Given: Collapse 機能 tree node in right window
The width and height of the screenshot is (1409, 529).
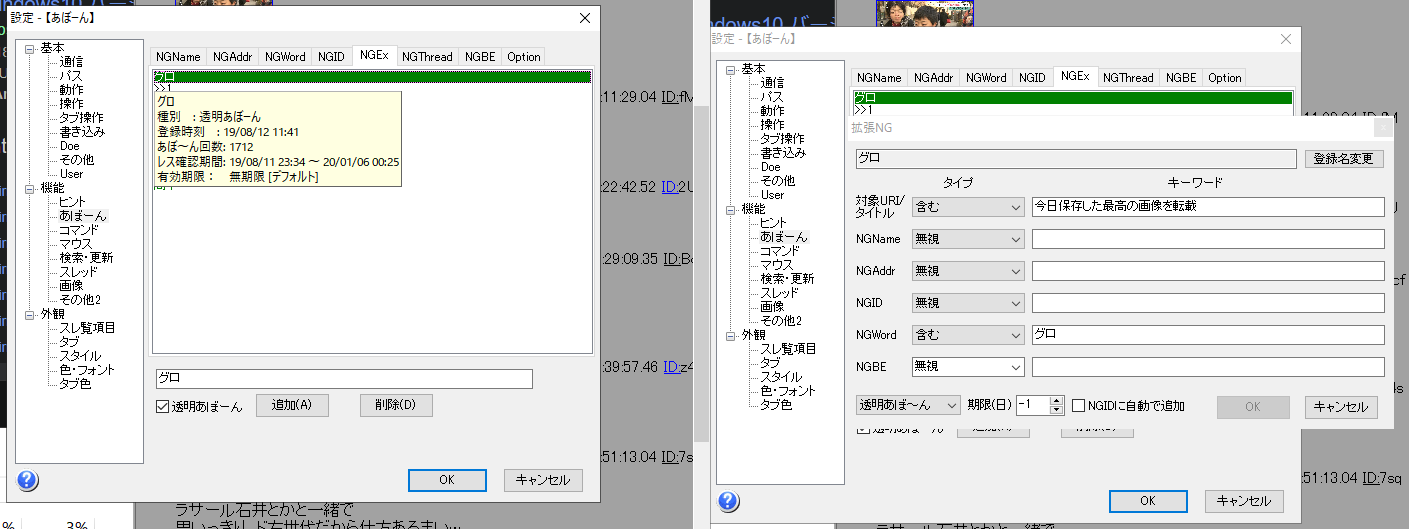Looking at the screenshot, I should tap(731, 209).
